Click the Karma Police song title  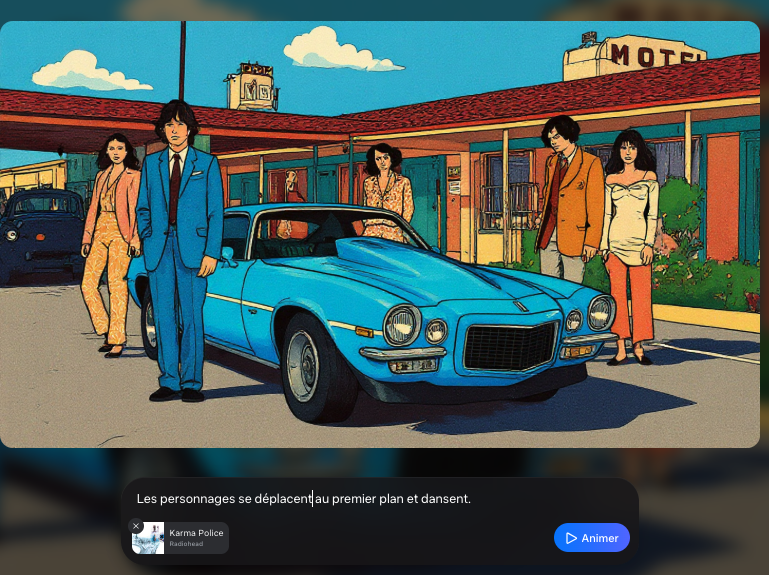[x=196, y=533]
